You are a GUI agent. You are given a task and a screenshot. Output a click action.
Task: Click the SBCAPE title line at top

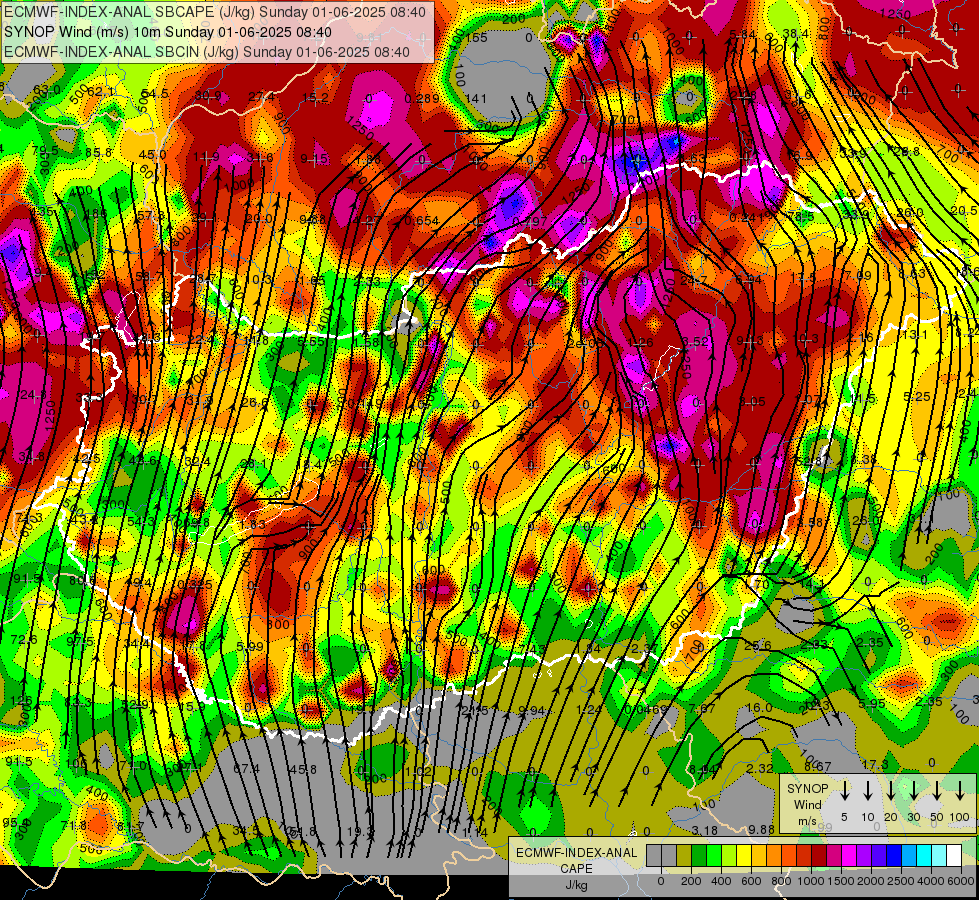215,12
